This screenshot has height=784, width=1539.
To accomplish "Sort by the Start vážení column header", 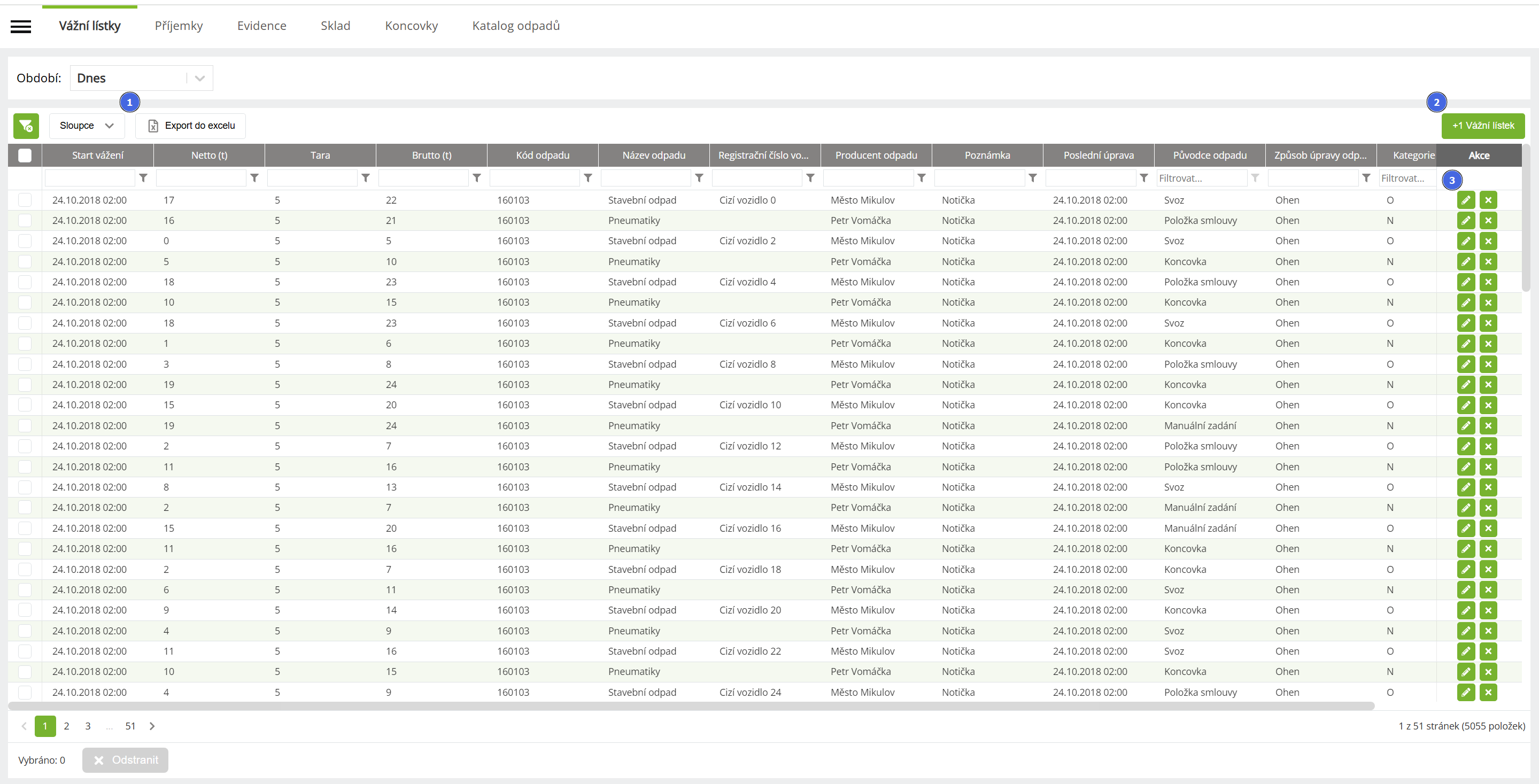I will tap(97, 155).
